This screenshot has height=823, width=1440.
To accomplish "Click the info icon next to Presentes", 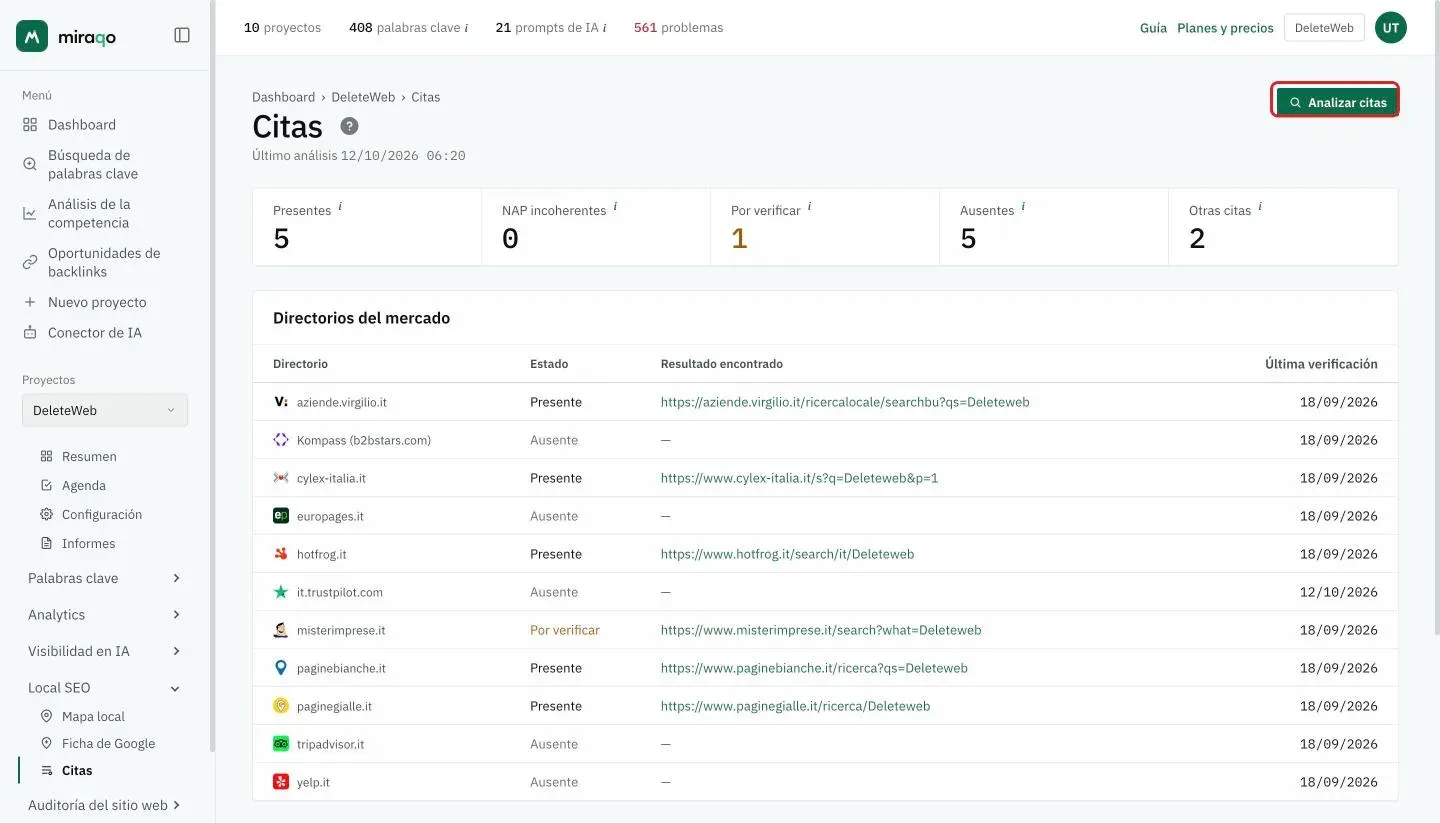I will coord(340,207).
